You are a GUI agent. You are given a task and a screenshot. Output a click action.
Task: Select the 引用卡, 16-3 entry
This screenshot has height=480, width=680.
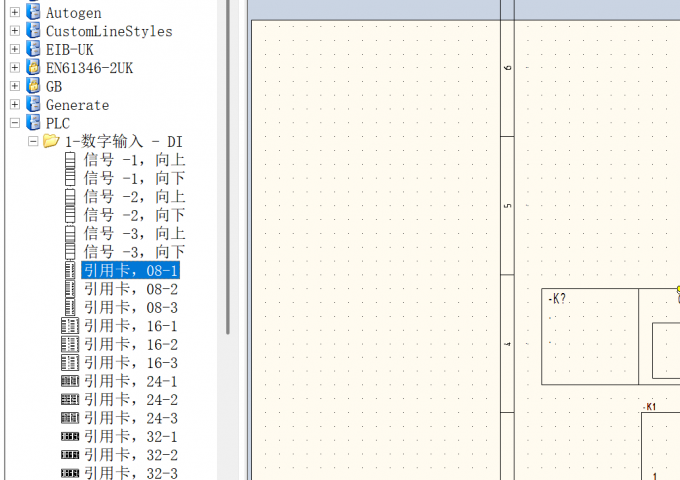pyautogui.click(x=131, y=363)
